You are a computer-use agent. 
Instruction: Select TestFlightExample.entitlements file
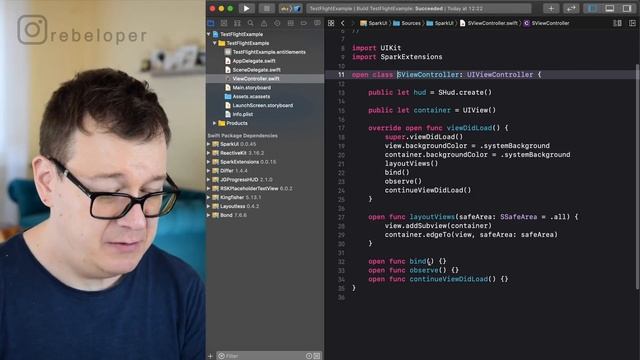265,52
